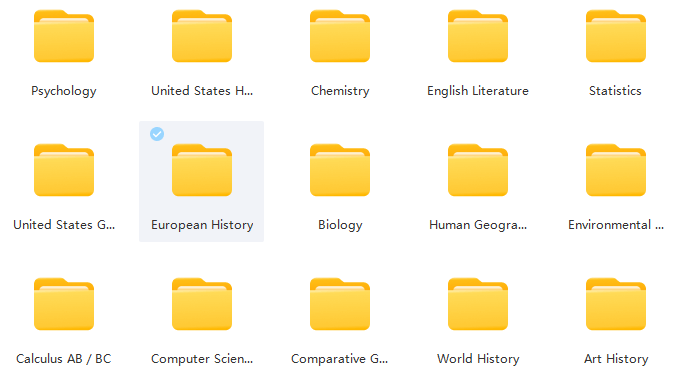This screenshot has height=373, width=682.
Task: Open the Environmental ... folder icon
Action: [615, 170]
